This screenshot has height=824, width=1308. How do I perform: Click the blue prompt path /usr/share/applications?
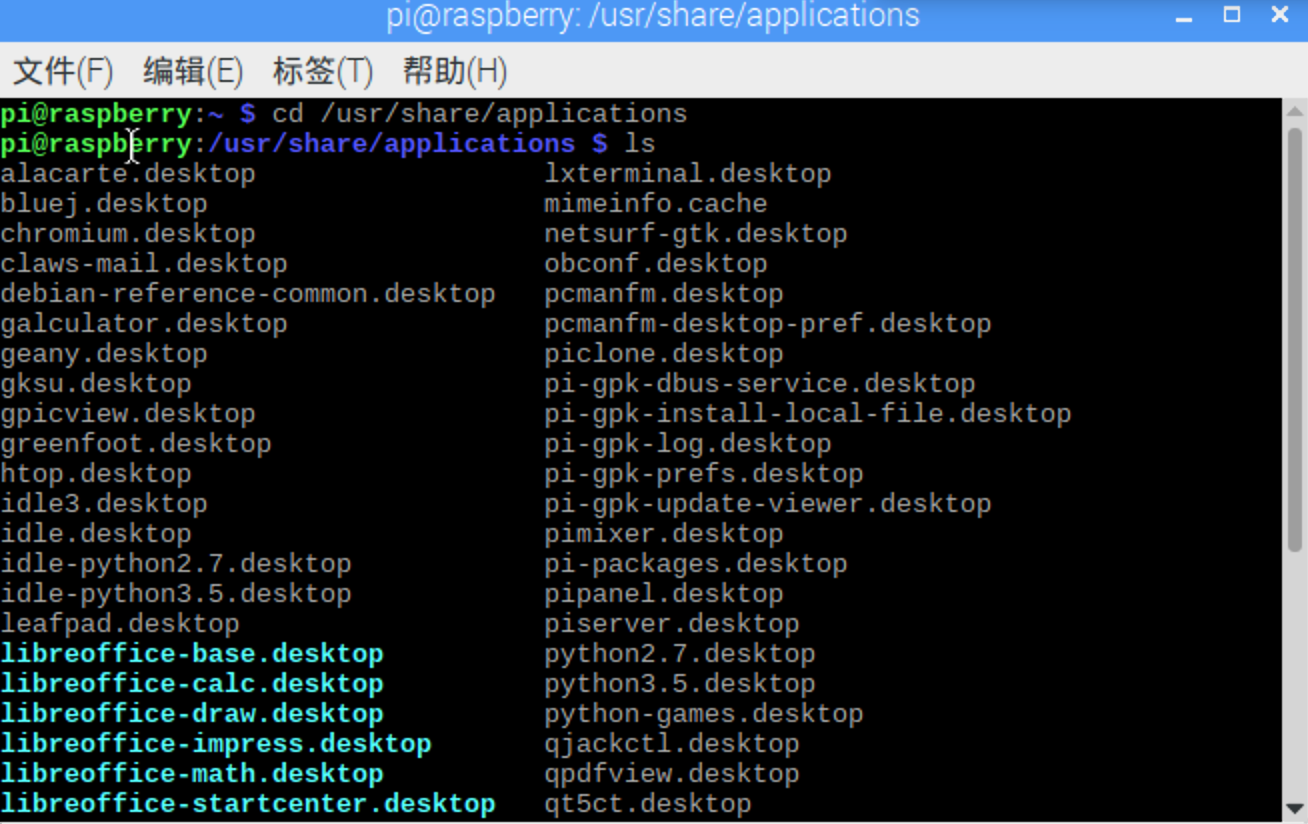(392, 144)
